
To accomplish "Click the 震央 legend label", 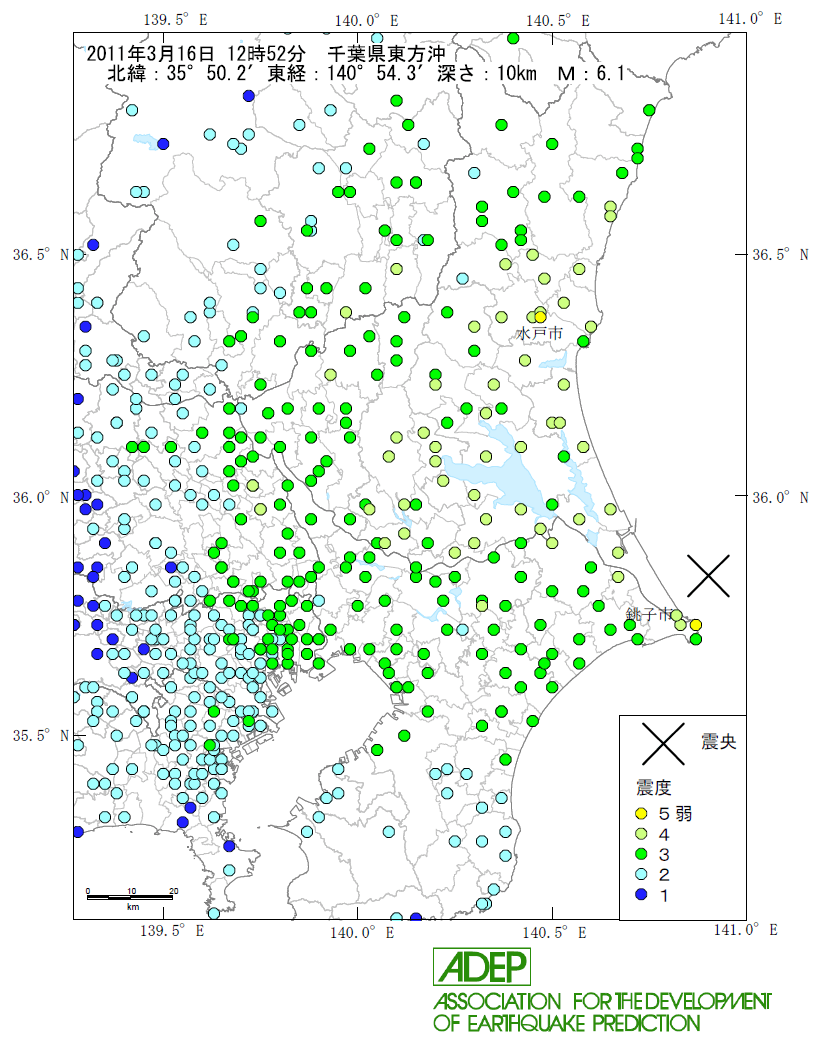I will 718,742.
